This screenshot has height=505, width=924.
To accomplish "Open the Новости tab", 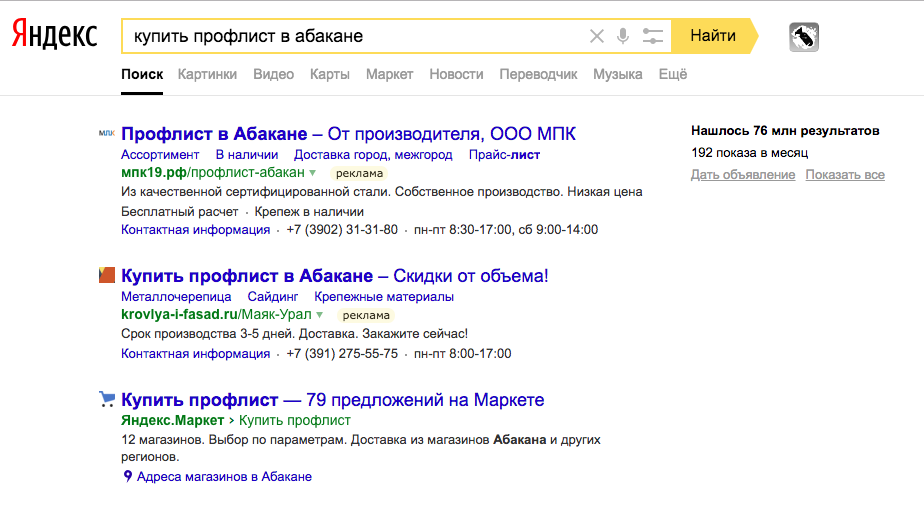I will coord(456,74).
